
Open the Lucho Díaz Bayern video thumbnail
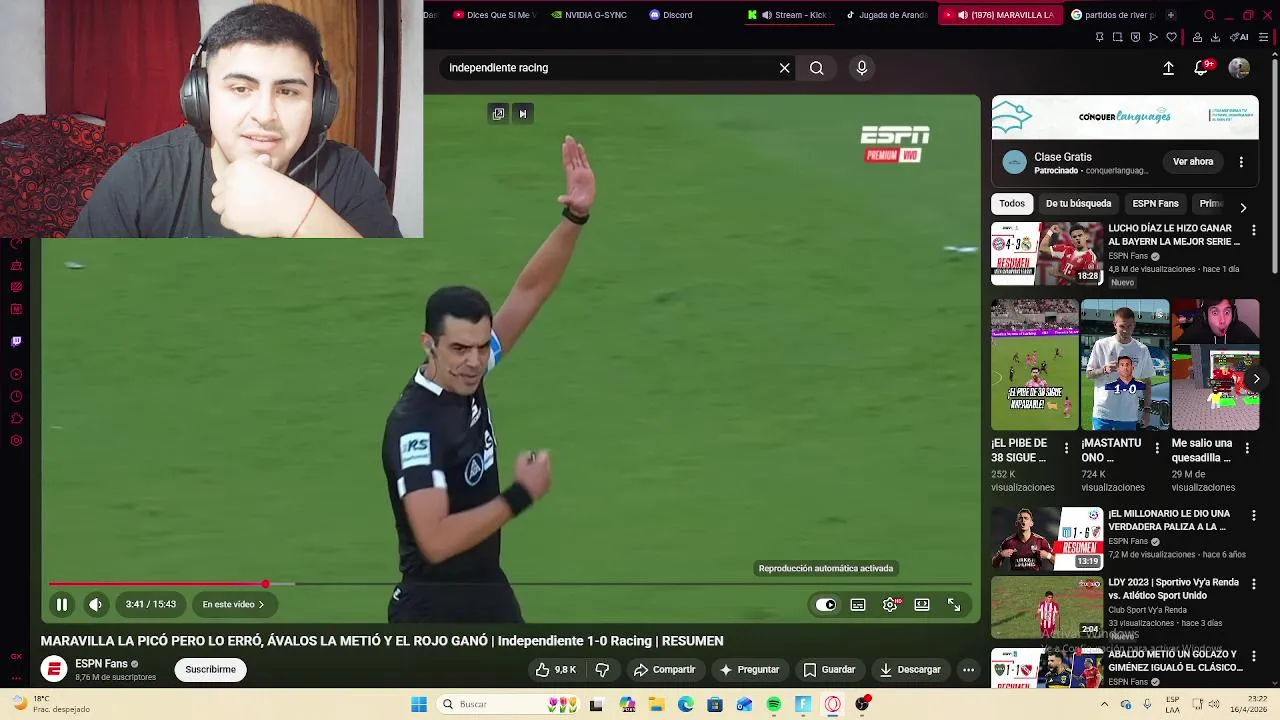coord(1046,254)
